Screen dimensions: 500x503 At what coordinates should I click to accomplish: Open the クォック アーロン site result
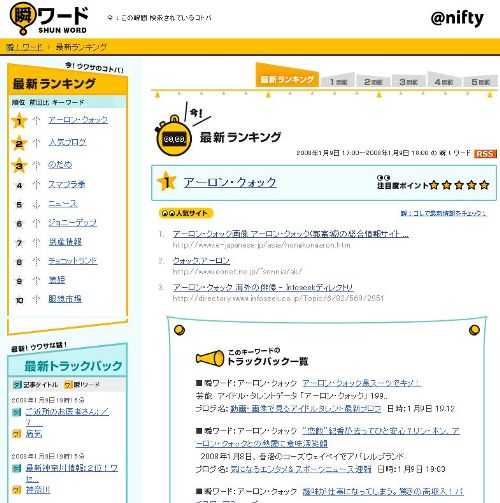pyautogui.click(x=201, y=260)
